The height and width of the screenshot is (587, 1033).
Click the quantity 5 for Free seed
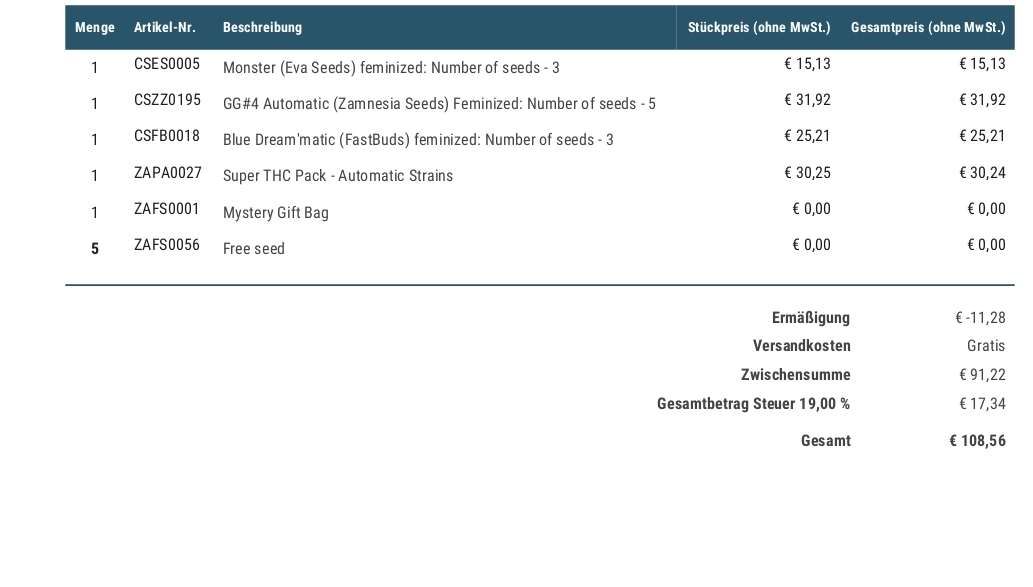(95, 249)
